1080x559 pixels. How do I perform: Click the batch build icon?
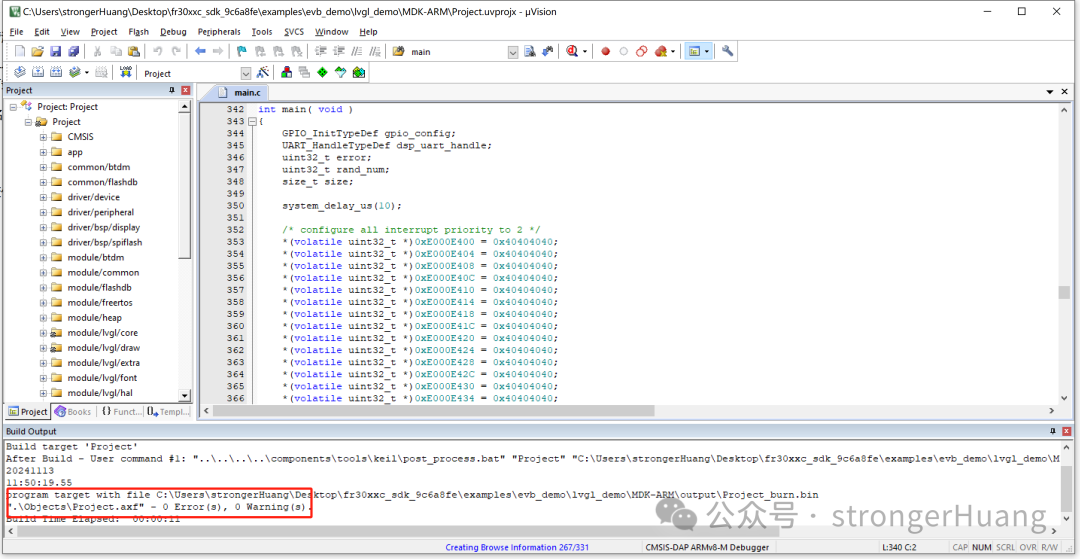pyautogui.click(x=74, y=72)
